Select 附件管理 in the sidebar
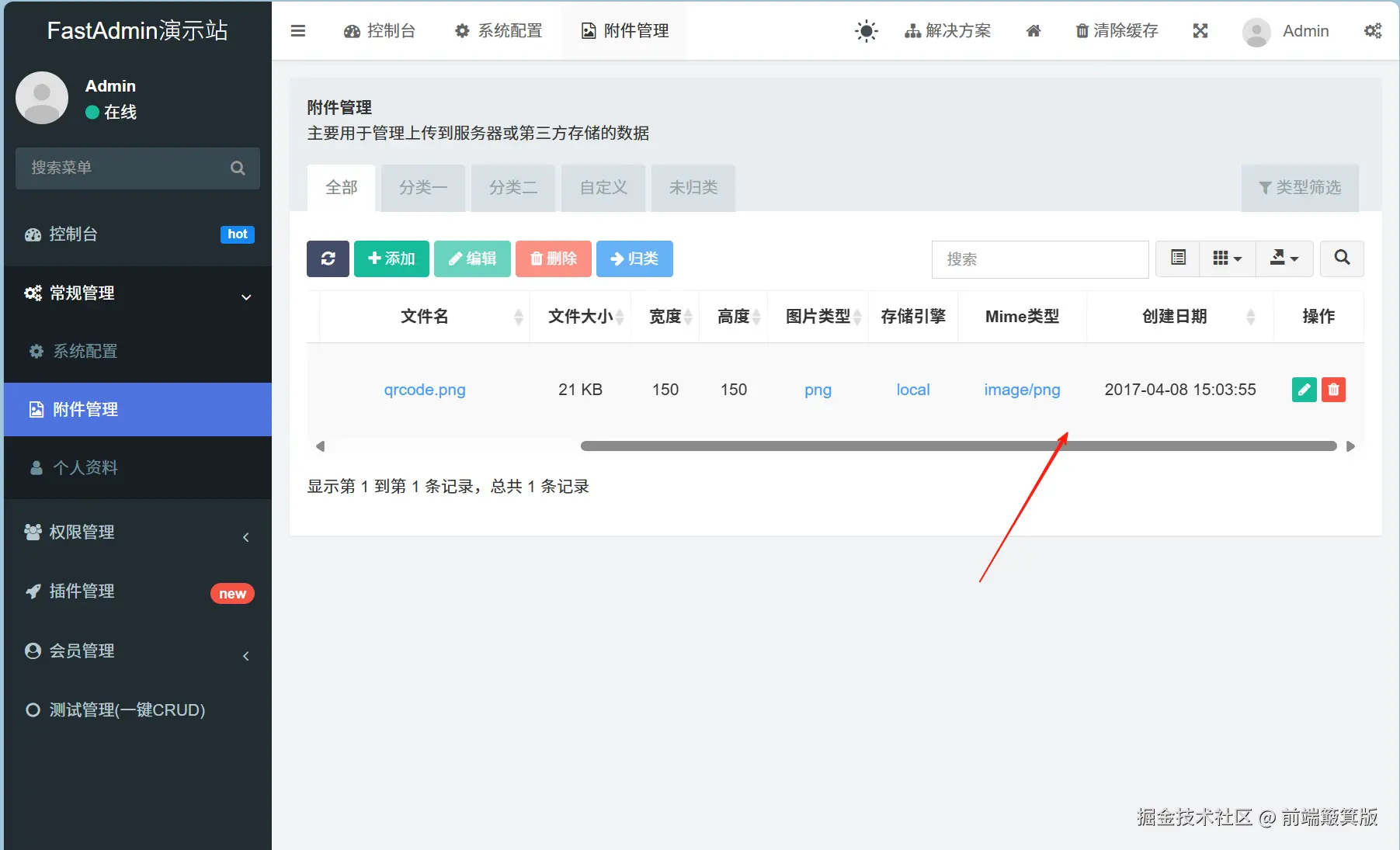1400x850 pixels. tap(137, 410)
